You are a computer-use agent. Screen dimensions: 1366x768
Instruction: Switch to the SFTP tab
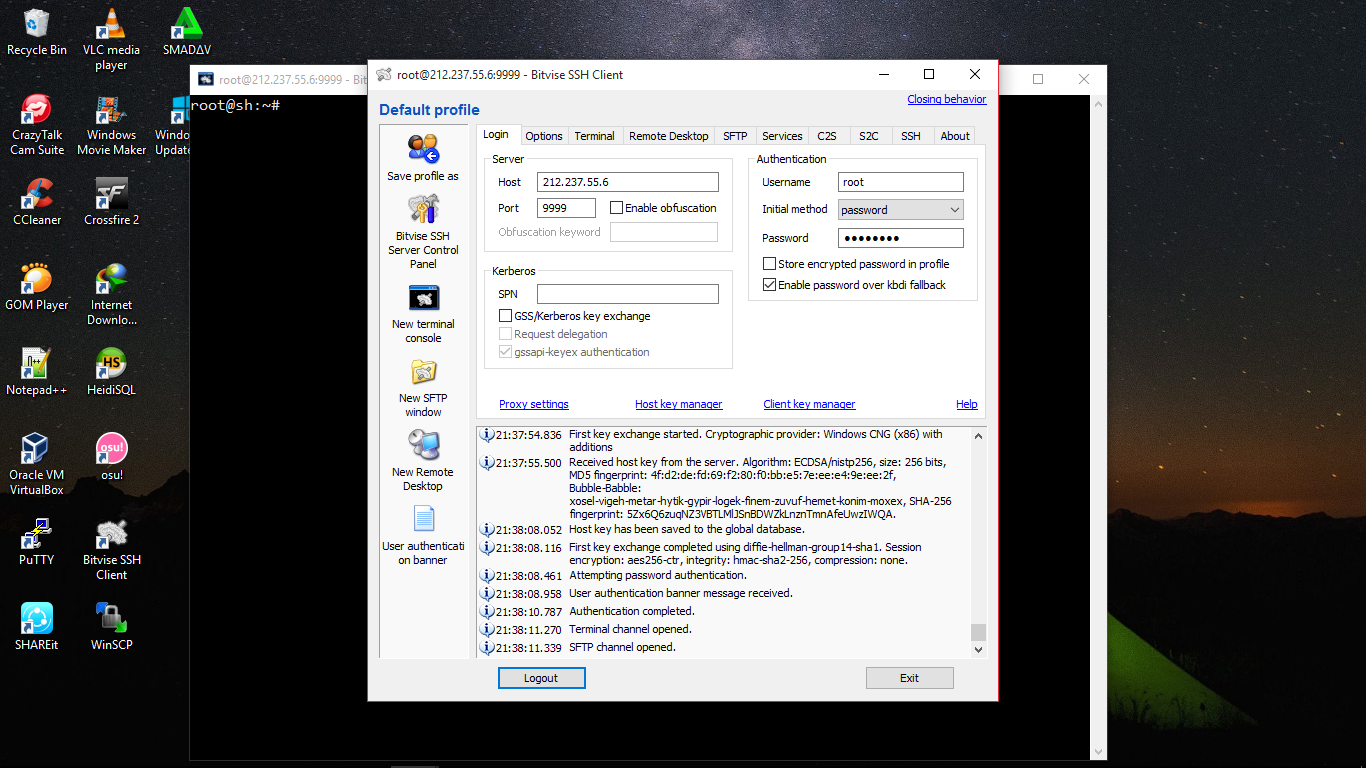click(x=735, y=135)
